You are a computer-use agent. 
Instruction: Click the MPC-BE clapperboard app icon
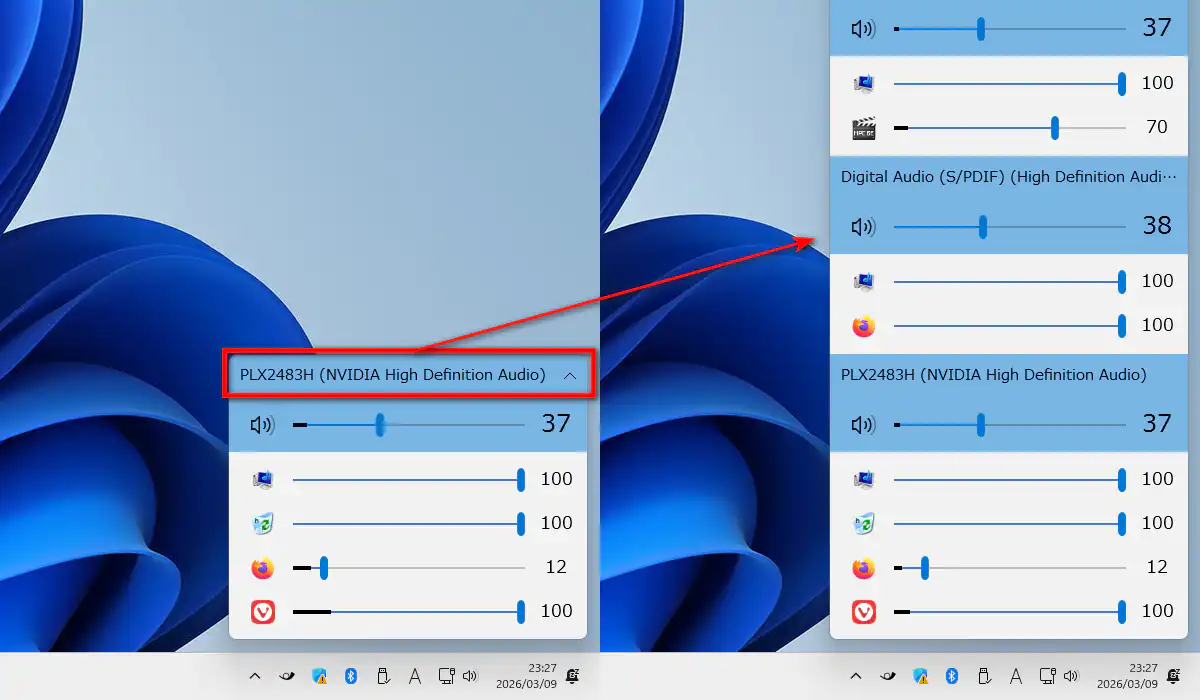coord(863,128)
